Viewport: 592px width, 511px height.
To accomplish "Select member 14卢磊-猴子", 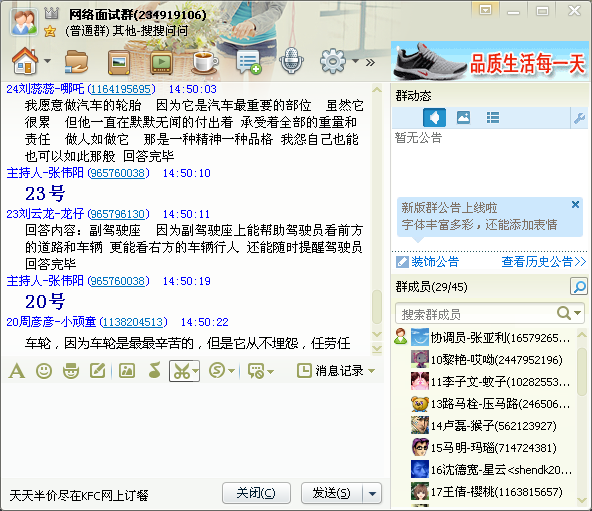I will tap(484, 426).
